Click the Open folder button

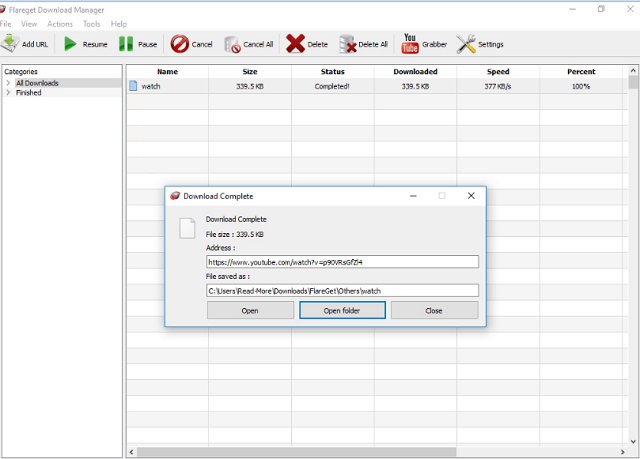click(342, 310)
